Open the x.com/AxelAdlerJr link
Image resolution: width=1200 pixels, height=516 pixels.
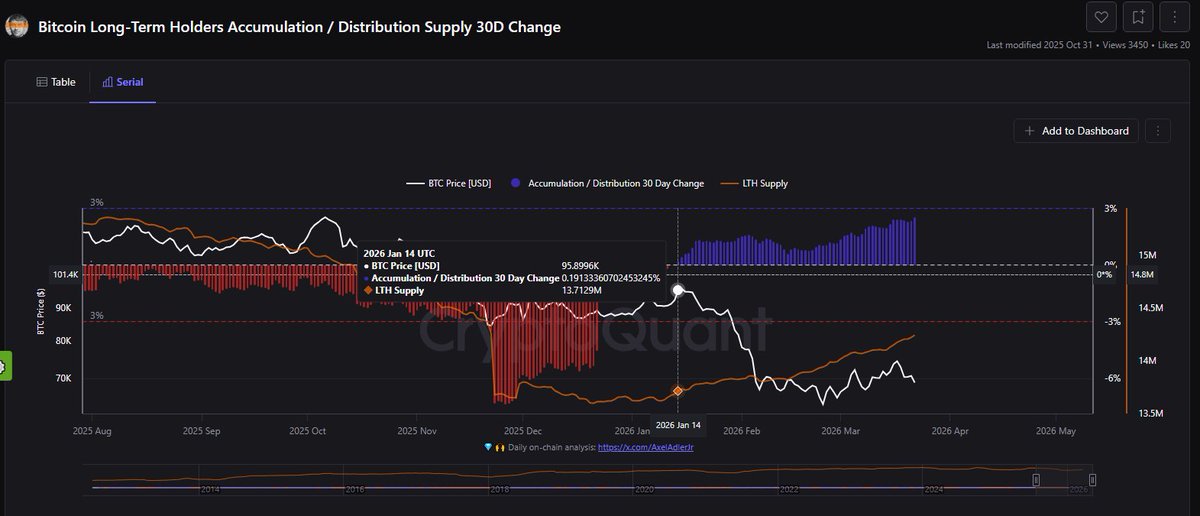pos(645,448)
